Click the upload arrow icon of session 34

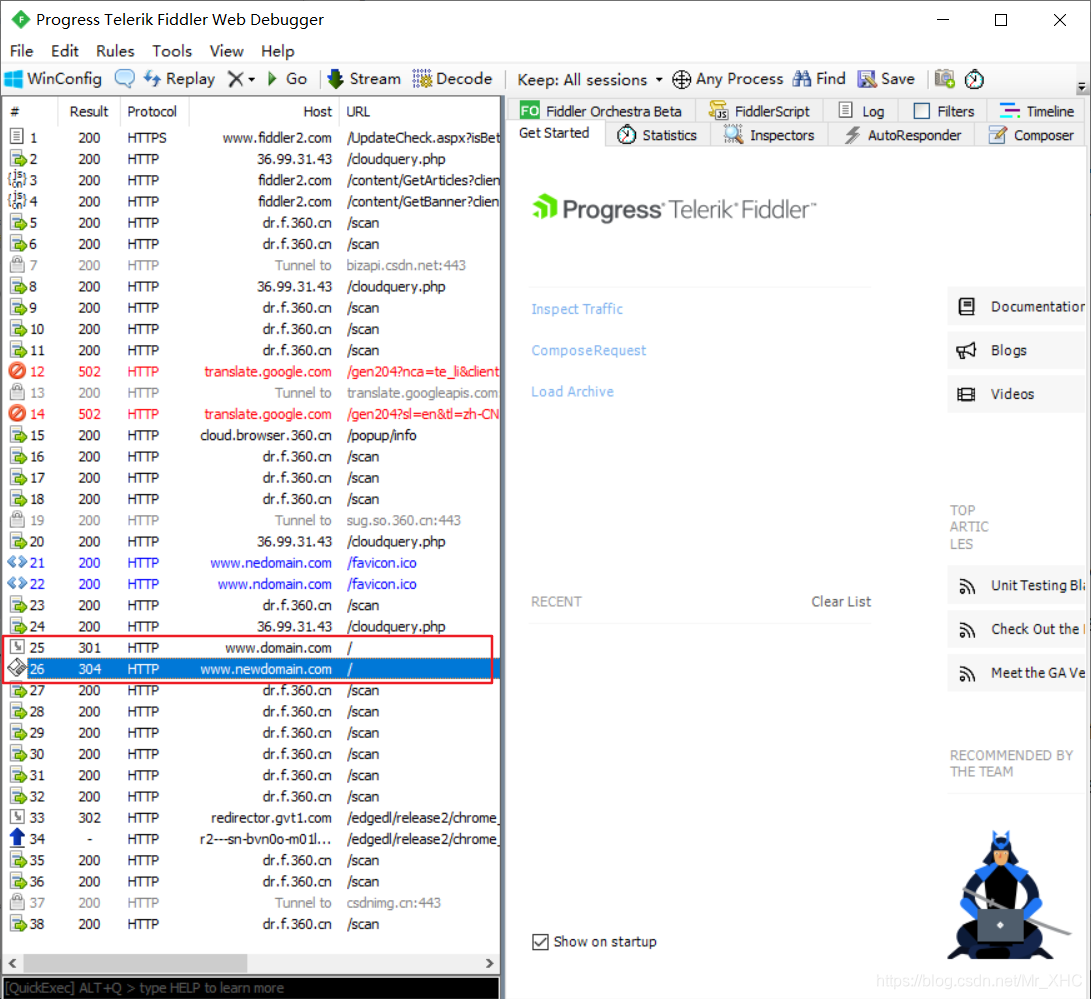17,838
